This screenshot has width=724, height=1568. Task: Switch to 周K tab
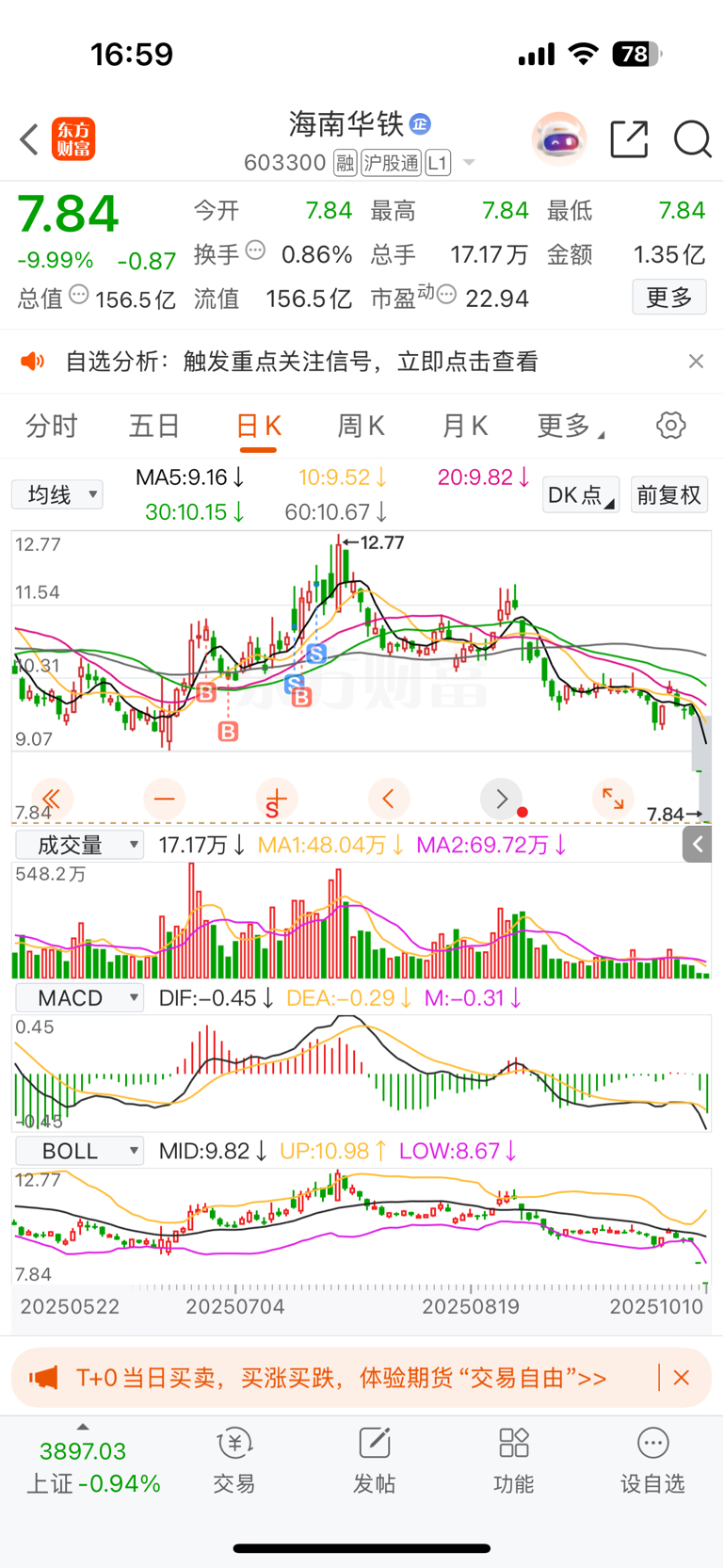click(362, 427)
